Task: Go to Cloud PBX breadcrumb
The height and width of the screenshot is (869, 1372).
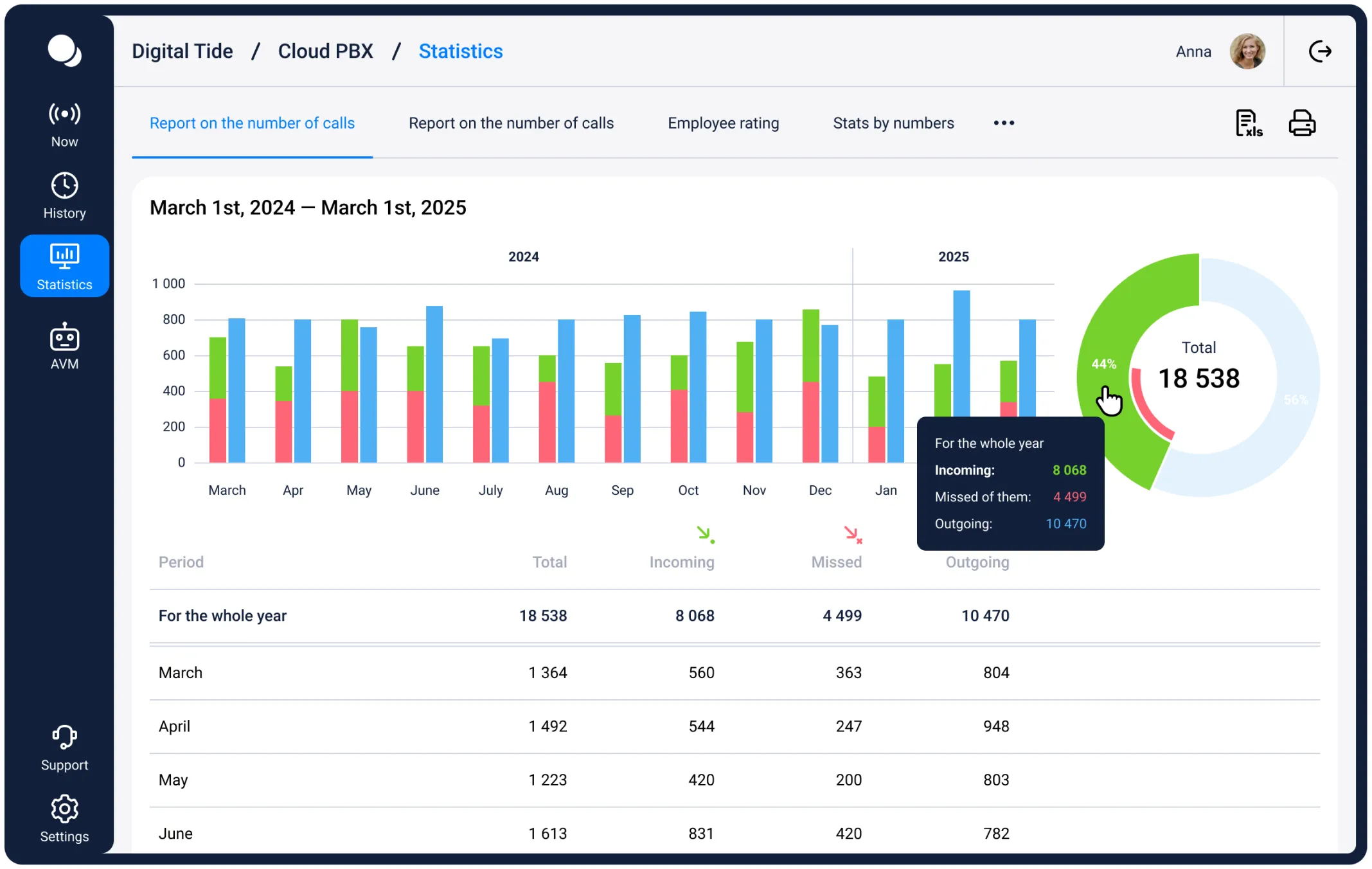Action: (325, 51)
